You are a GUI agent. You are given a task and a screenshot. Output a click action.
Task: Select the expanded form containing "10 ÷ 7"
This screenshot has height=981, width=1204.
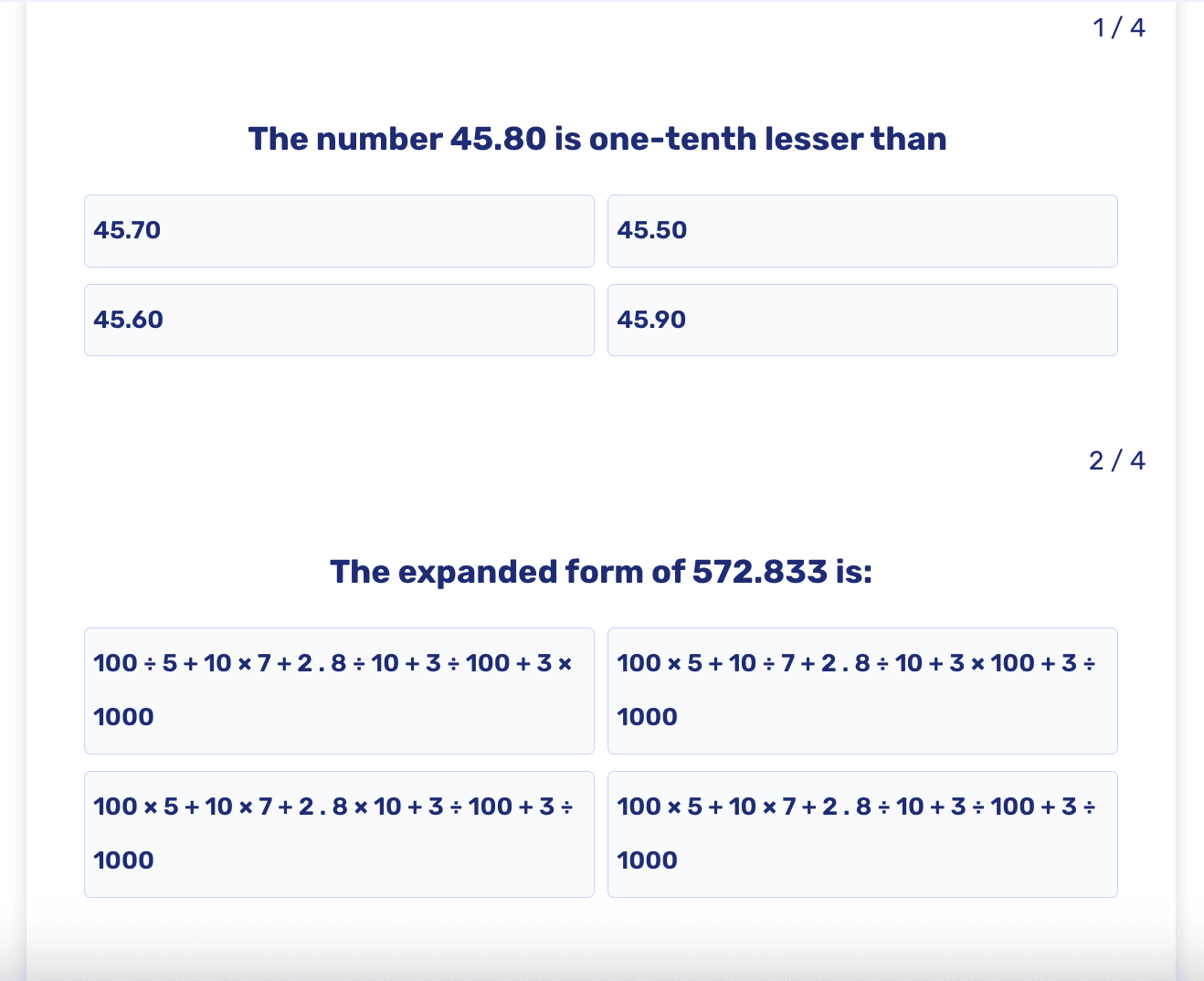pyautogui.click(x=861, y=690)
